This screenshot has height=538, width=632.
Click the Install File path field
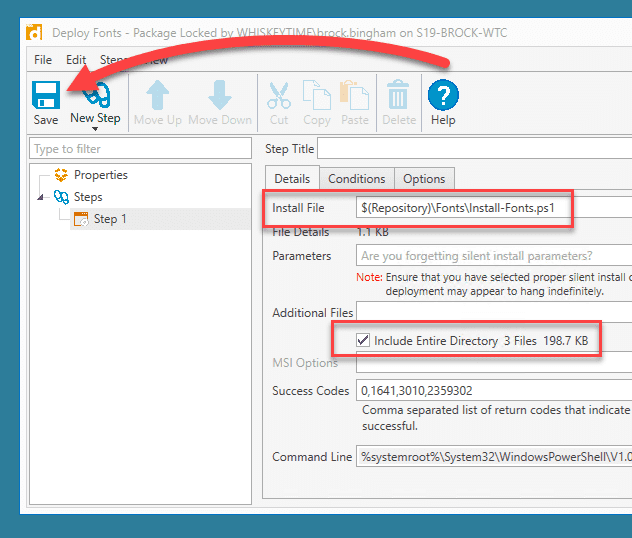click(x=494, y=208)
